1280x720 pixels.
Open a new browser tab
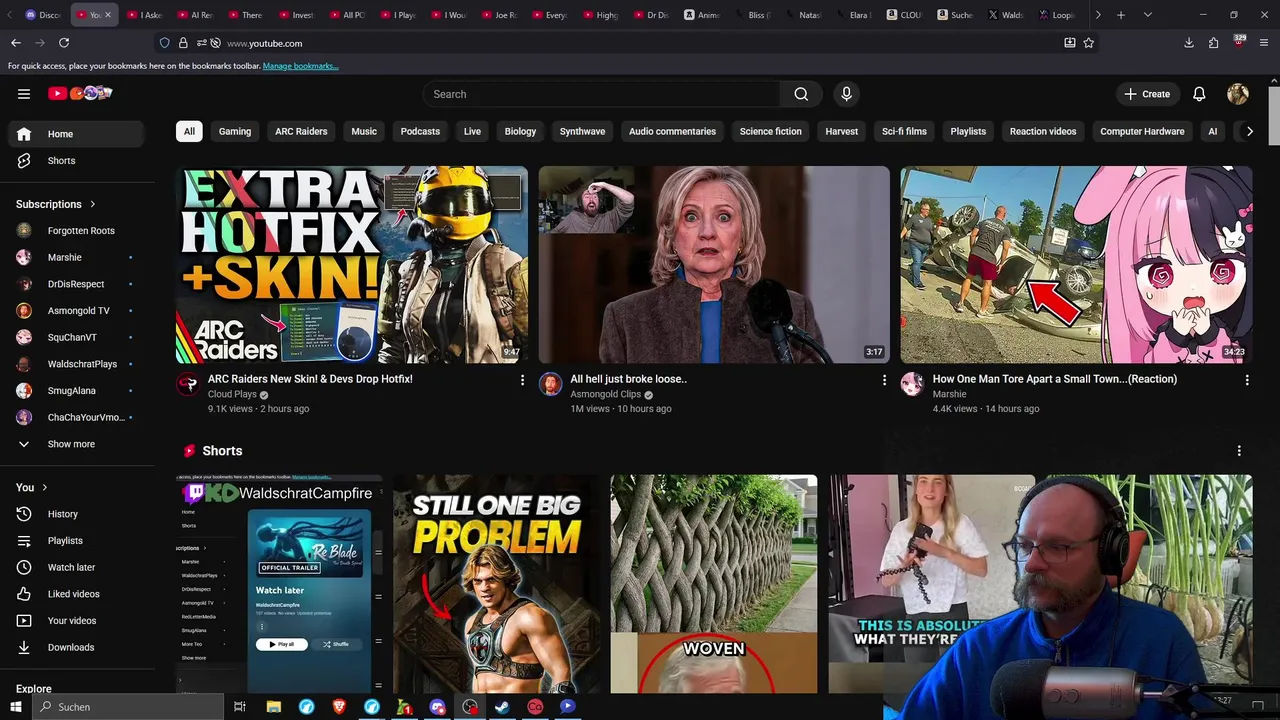coord(1121,15)
